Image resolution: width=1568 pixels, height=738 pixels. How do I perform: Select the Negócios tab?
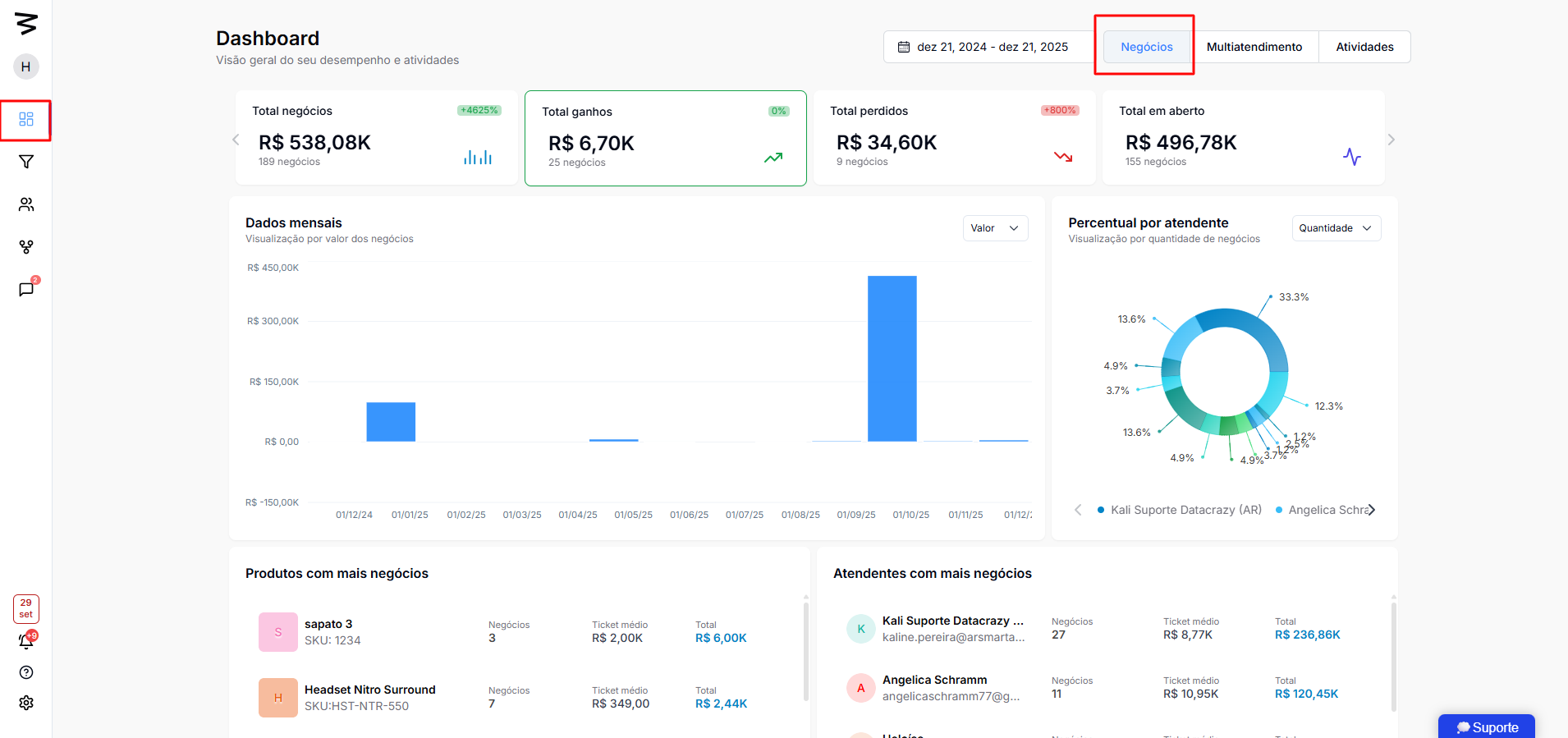(1147, 47)
